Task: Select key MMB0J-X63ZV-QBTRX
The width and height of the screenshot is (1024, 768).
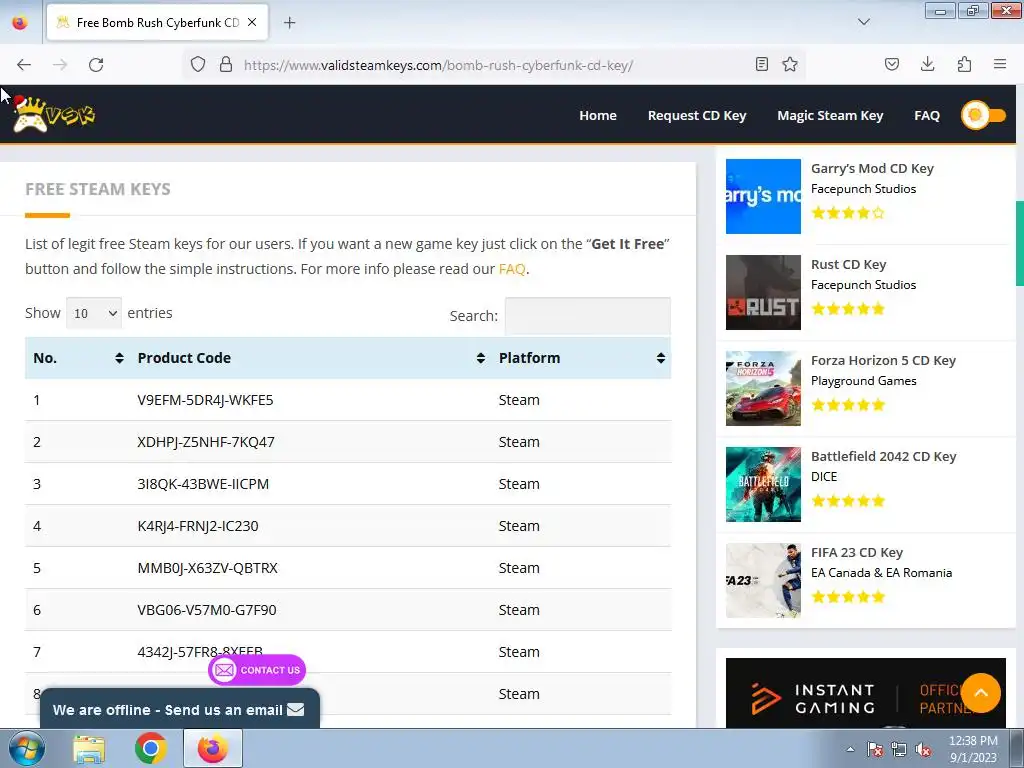Action: (207, 568)
